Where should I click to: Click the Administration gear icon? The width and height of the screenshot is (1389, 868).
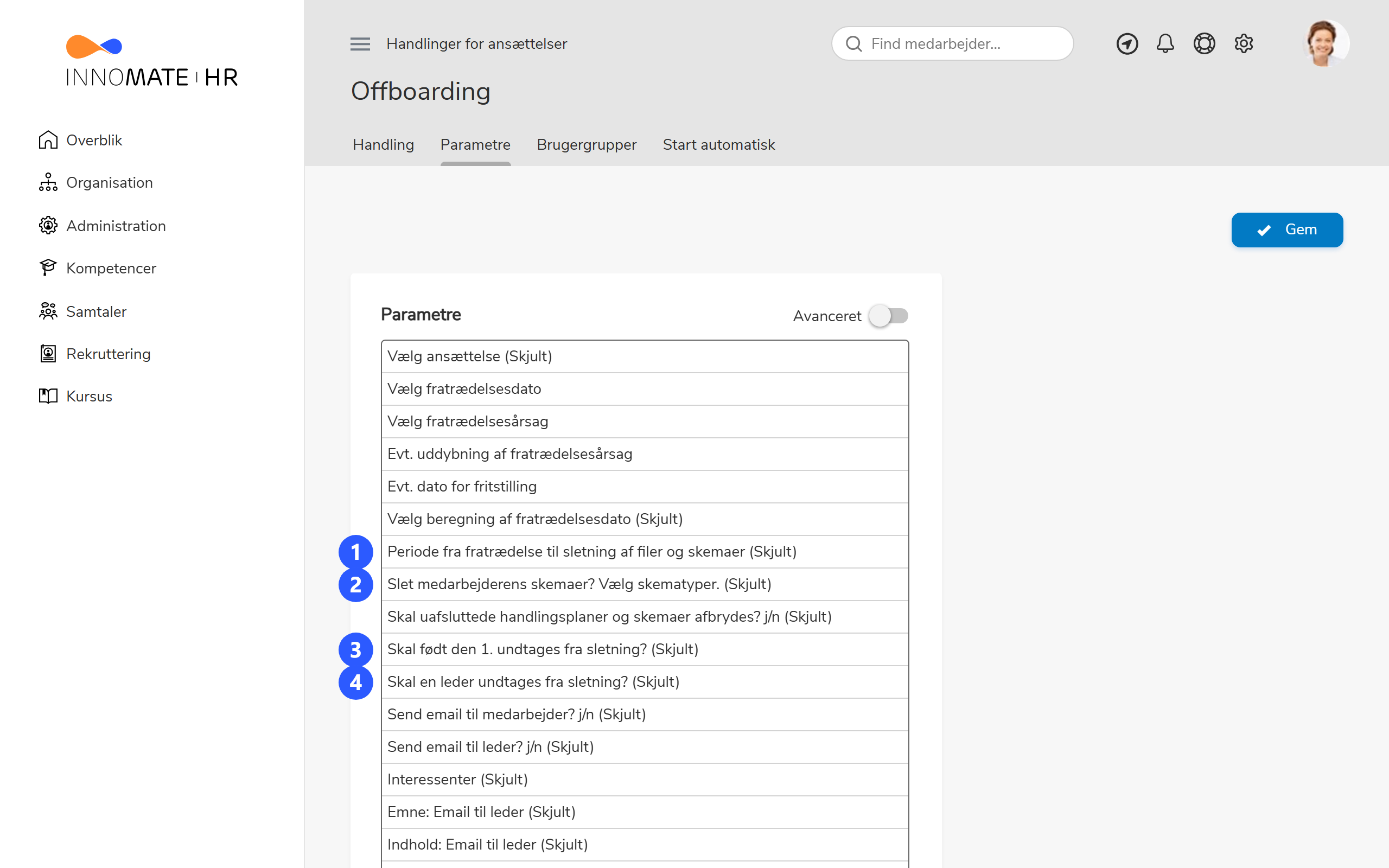click(48, 226)
